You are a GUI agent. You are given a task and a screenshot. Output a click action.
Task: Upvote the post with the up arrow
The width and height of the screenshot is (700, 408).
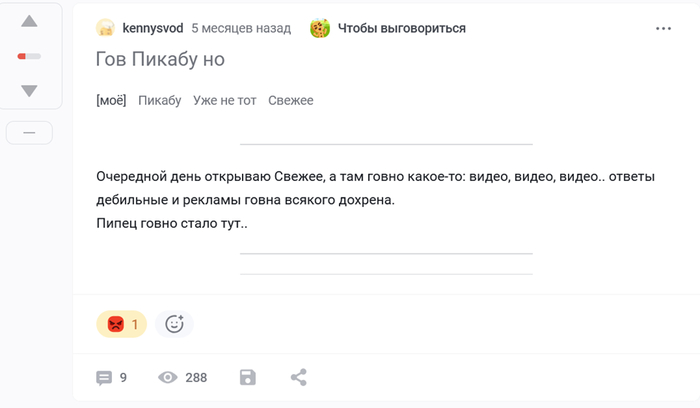click(29, 22)
